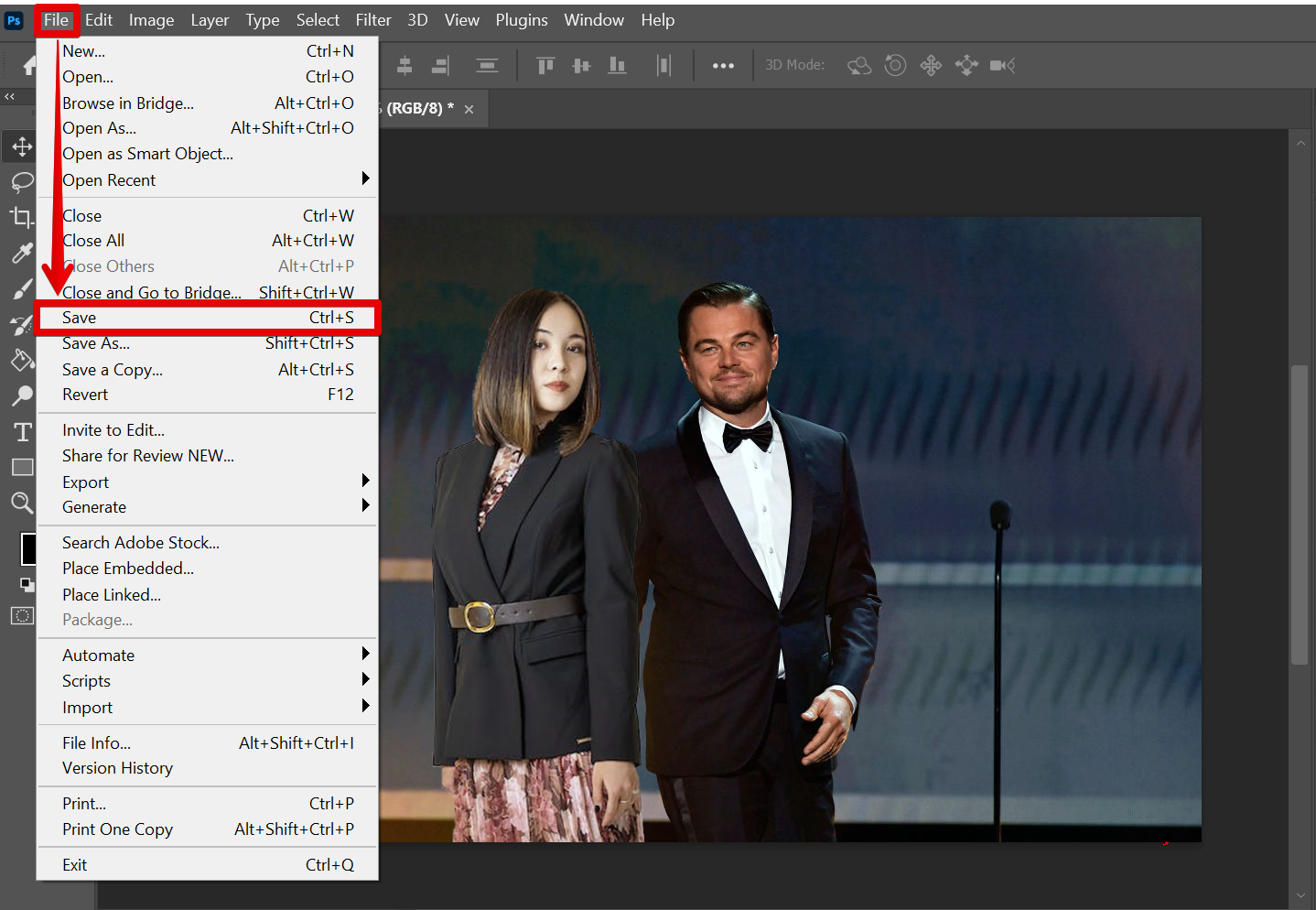The image size is (1316, 910).
Task: Open the three-dots more align options
Action: tap(723, 65)
